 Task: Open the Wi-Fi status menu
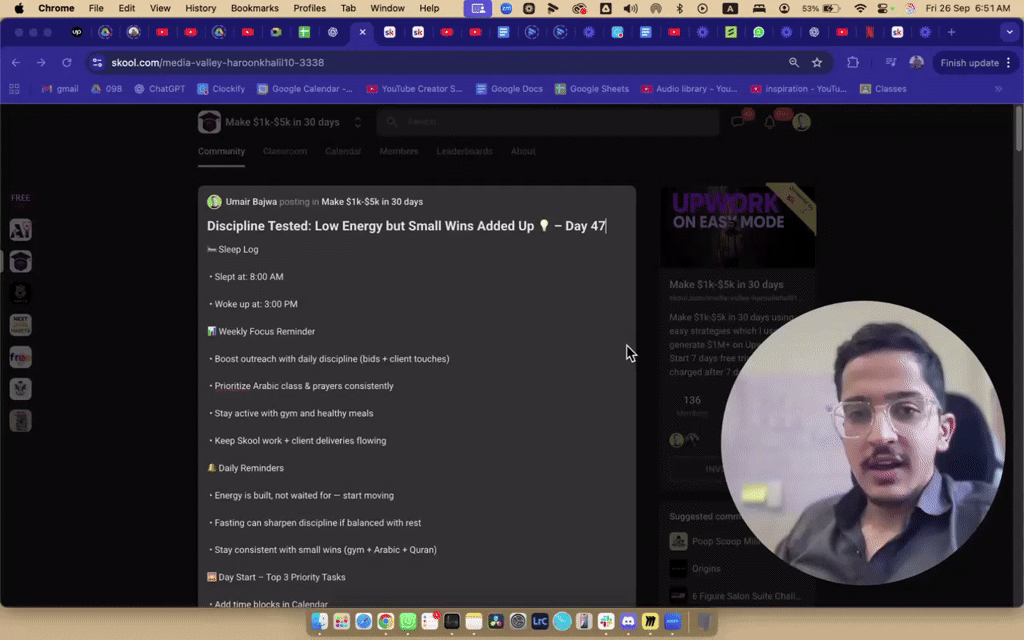861,8
